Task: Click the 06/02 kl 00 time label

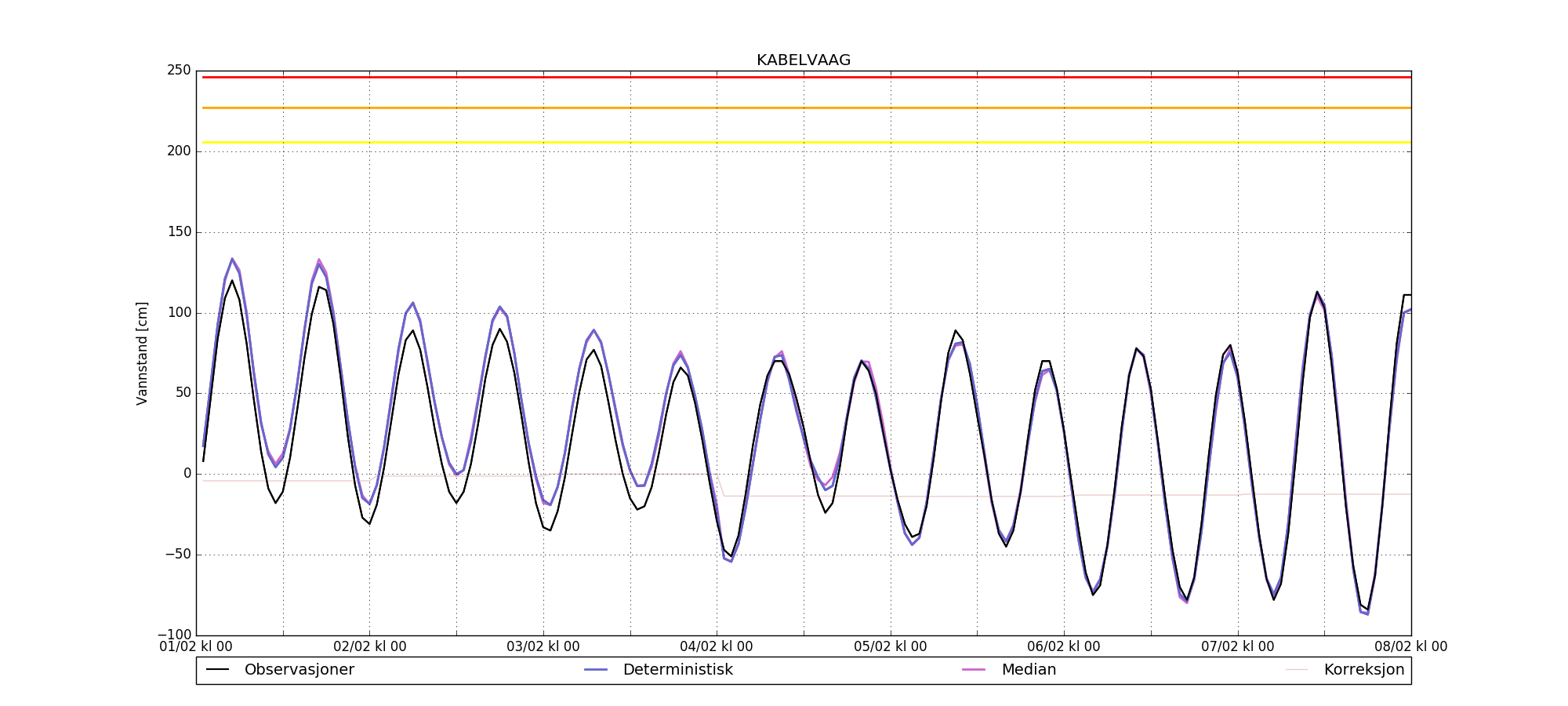Action: 1064,647
